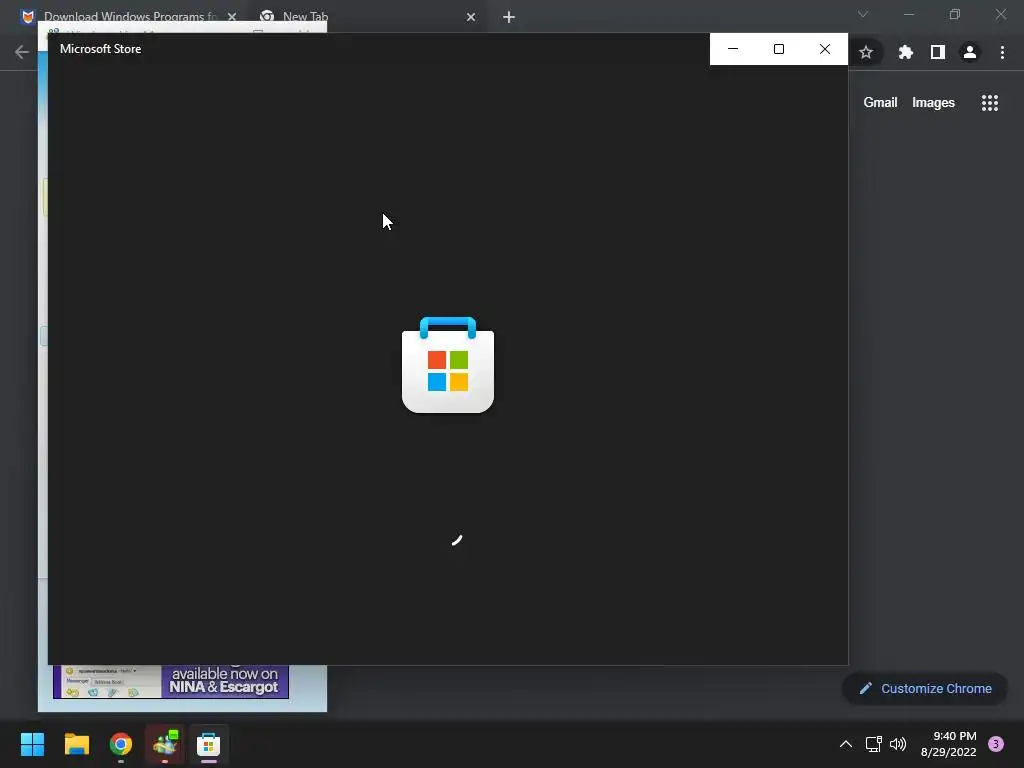Open notification badge showing 3
The image size is (1024, 768).
pos(996,744)
